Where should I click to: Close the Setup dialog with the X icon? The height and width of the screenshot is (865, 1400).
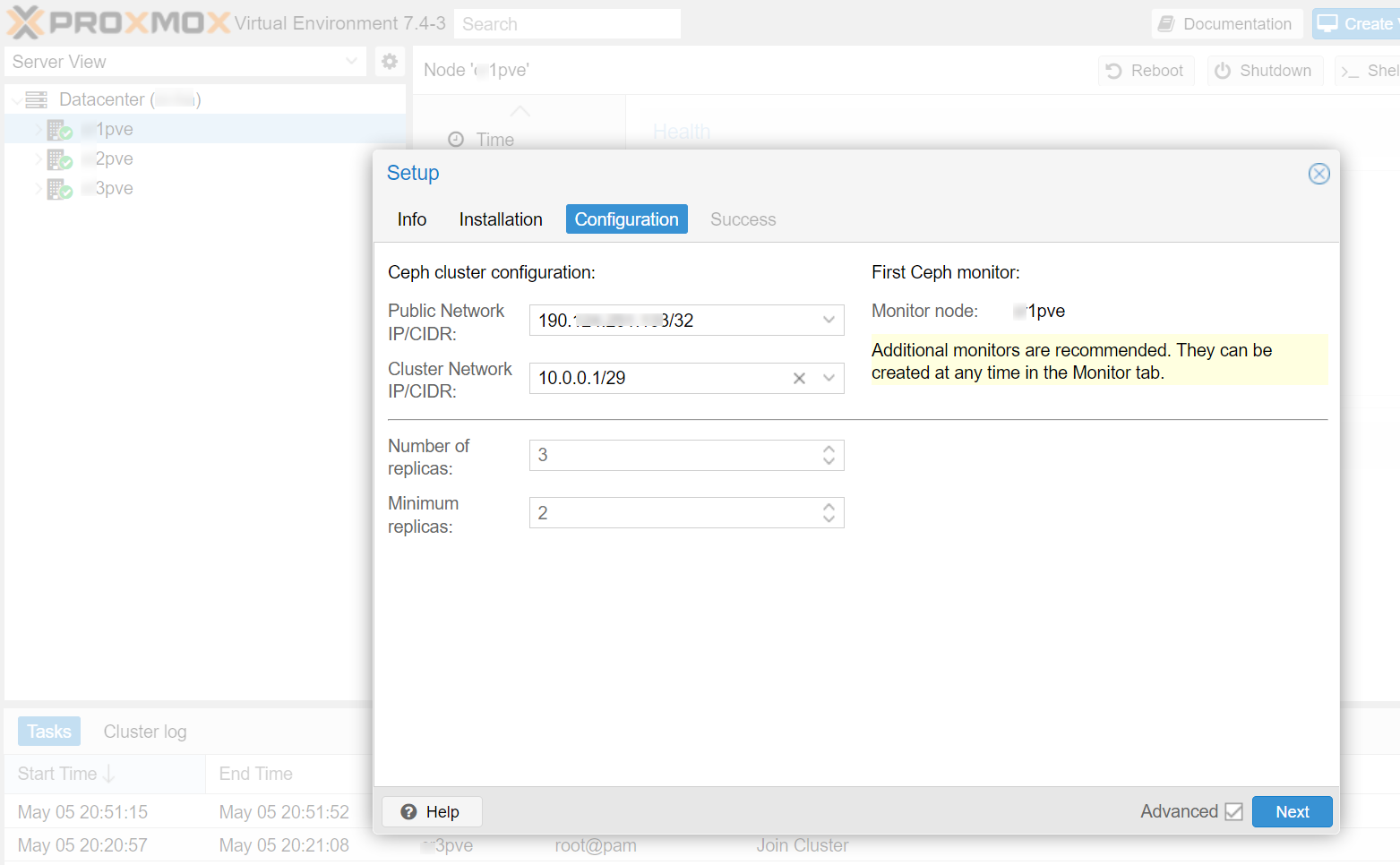pyautogui.click(x=1318, y=174)
